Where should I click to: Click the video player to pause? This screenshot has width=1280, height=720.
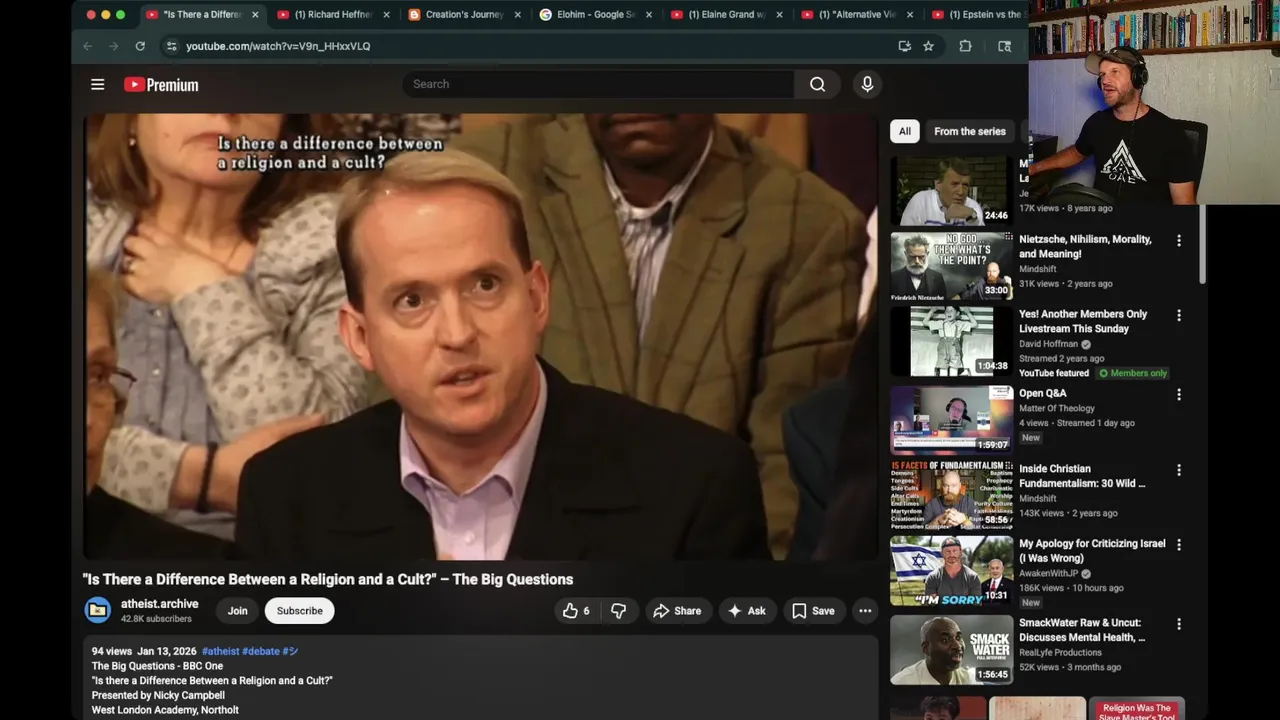point(480,337)
